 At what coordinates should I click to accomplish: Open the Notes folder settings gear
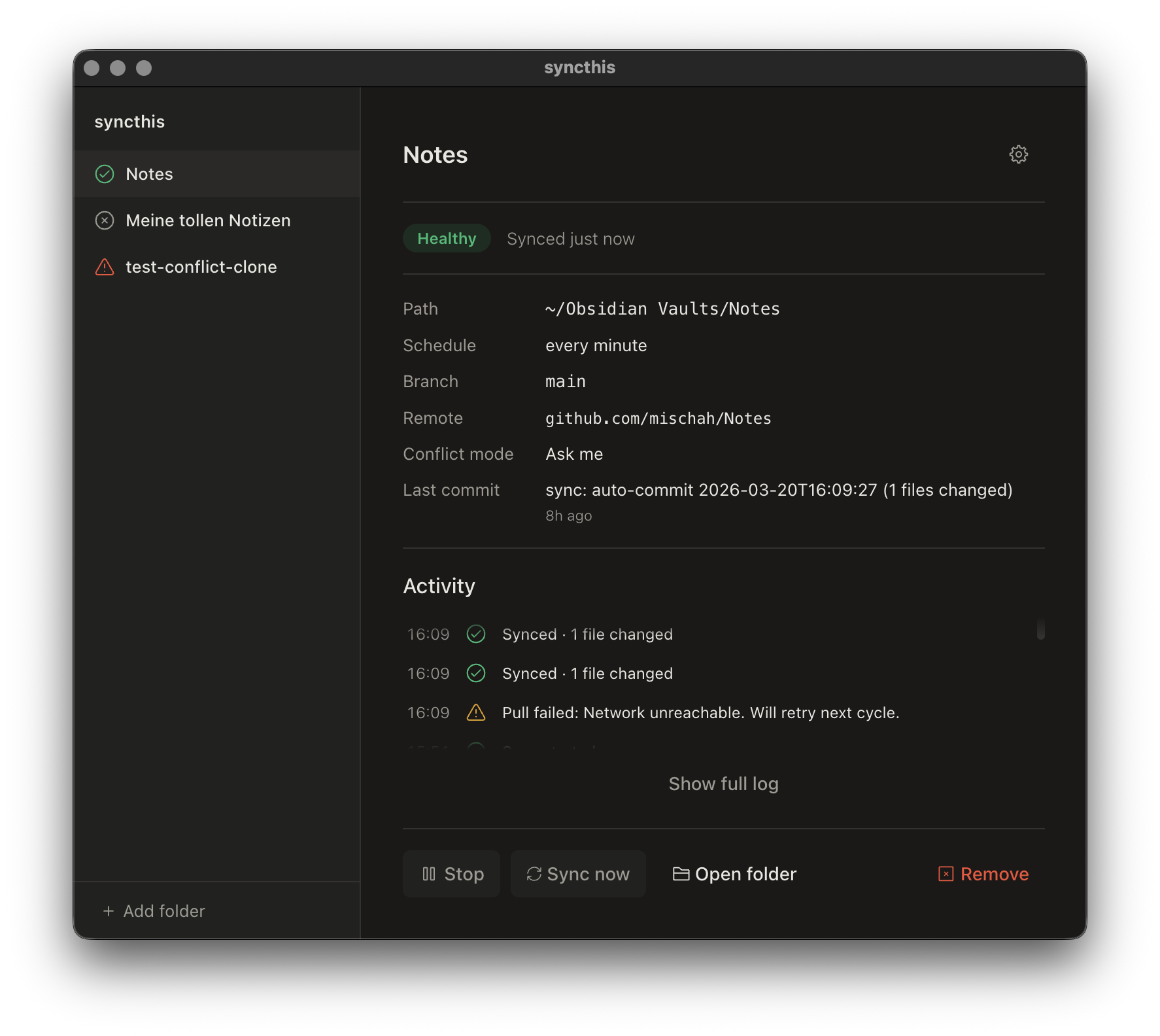1018,154
